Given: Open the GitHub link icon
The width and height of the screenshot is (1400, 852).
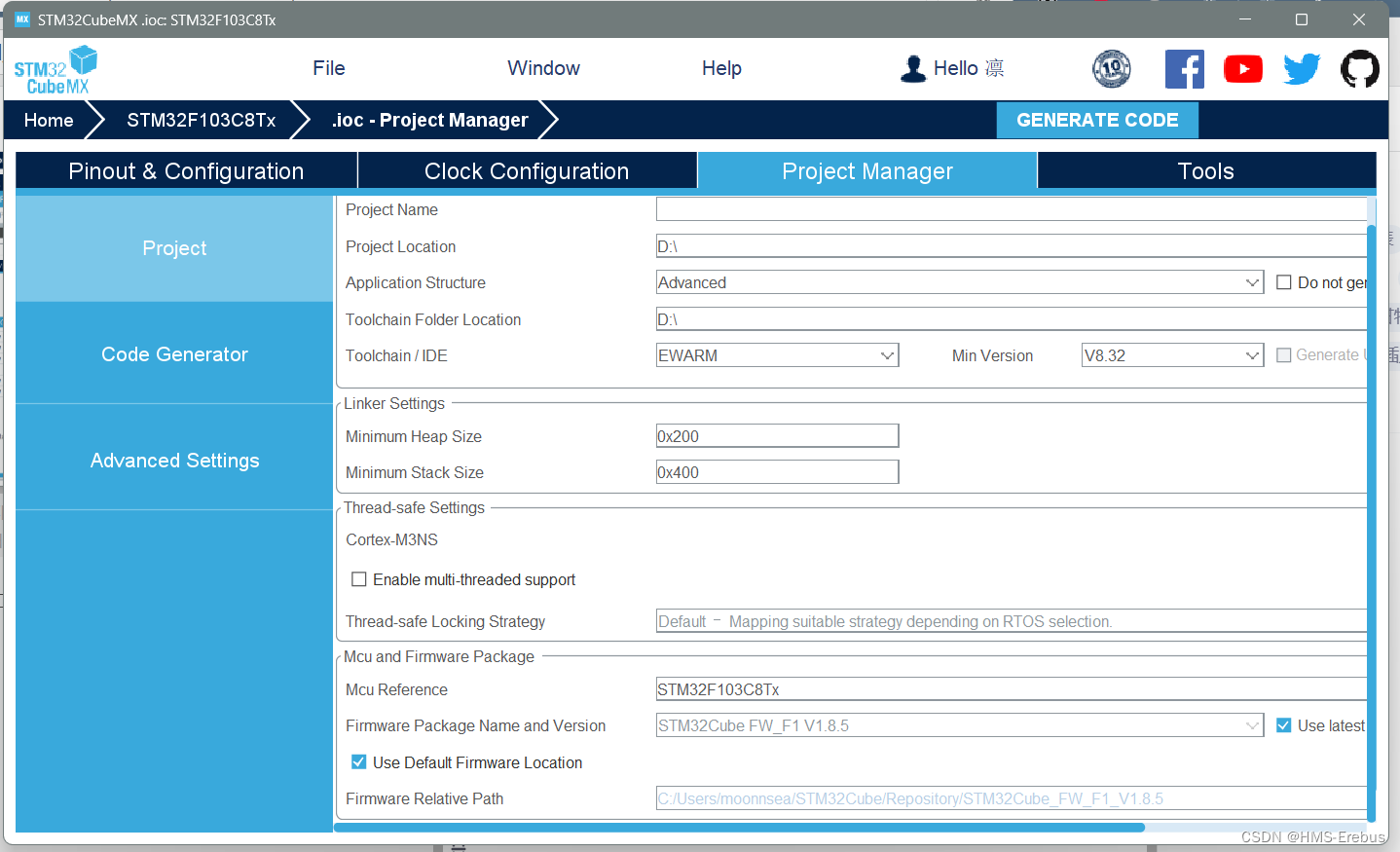Looking at the screenshot, I should (x=1359, y=69).
